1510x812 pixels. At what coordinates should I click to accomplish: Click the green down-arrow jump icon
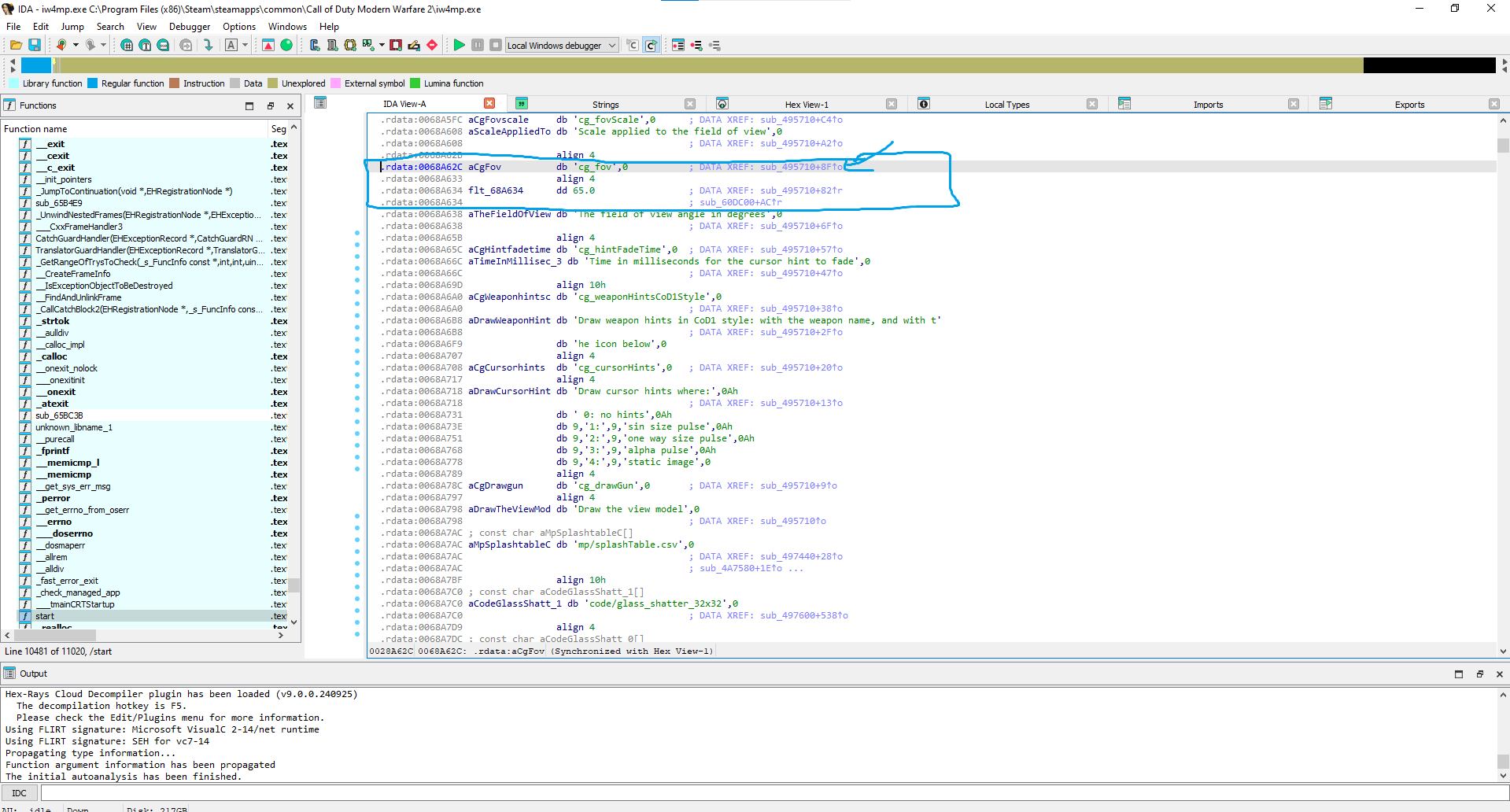pos(208,45)
